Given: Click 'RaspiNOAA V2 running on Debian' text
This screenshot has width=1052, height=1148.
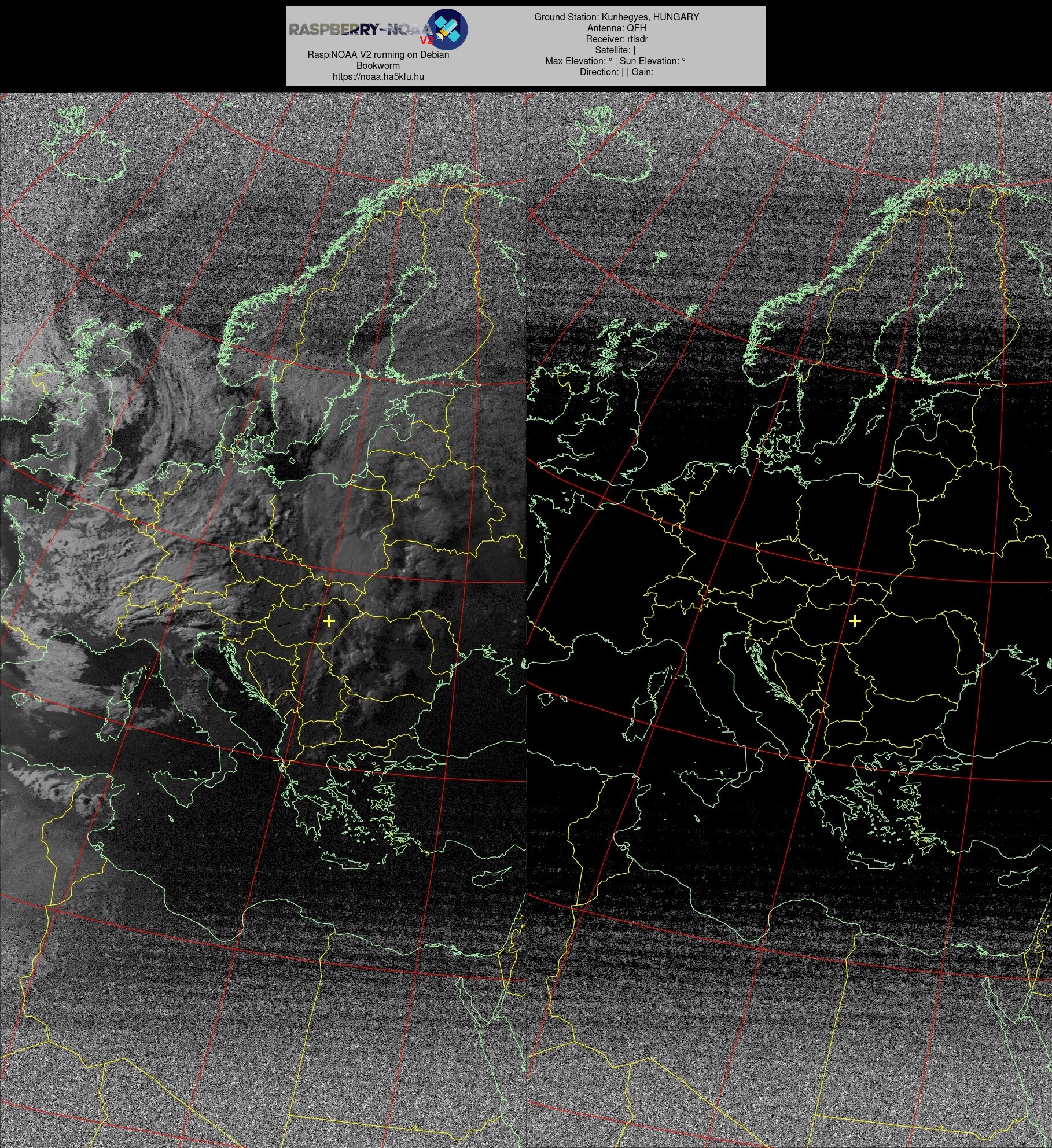Looking at the screenshot, I should pos(378,54).
